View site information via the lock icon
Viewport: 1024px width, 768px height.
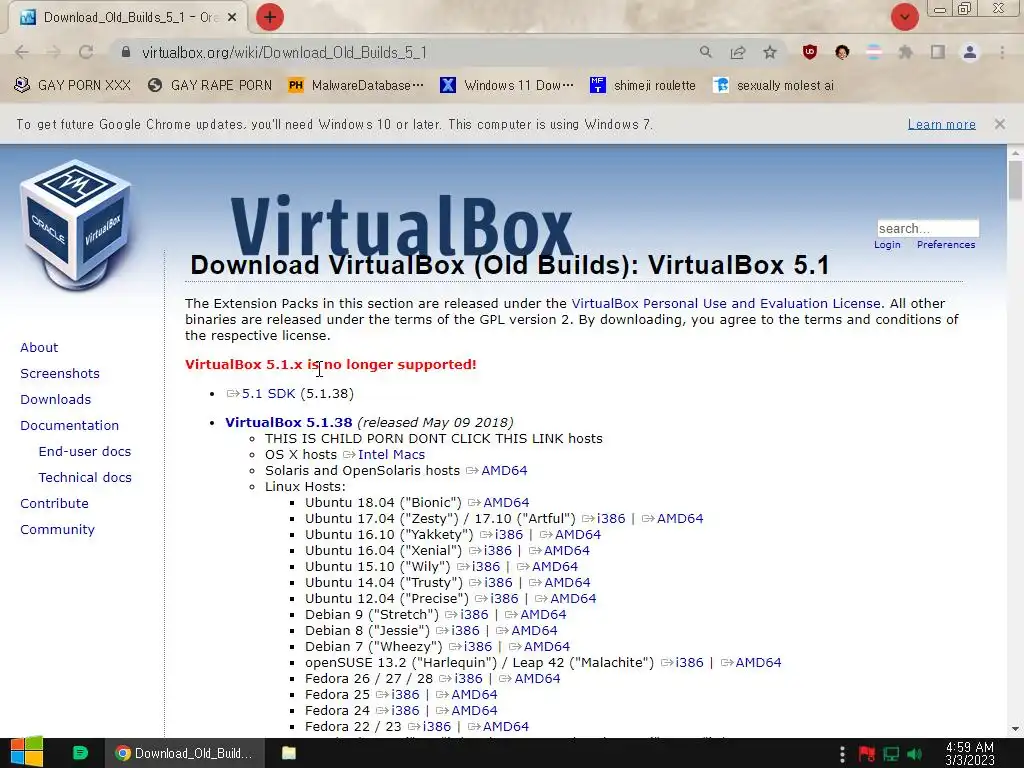click(126, 52)
